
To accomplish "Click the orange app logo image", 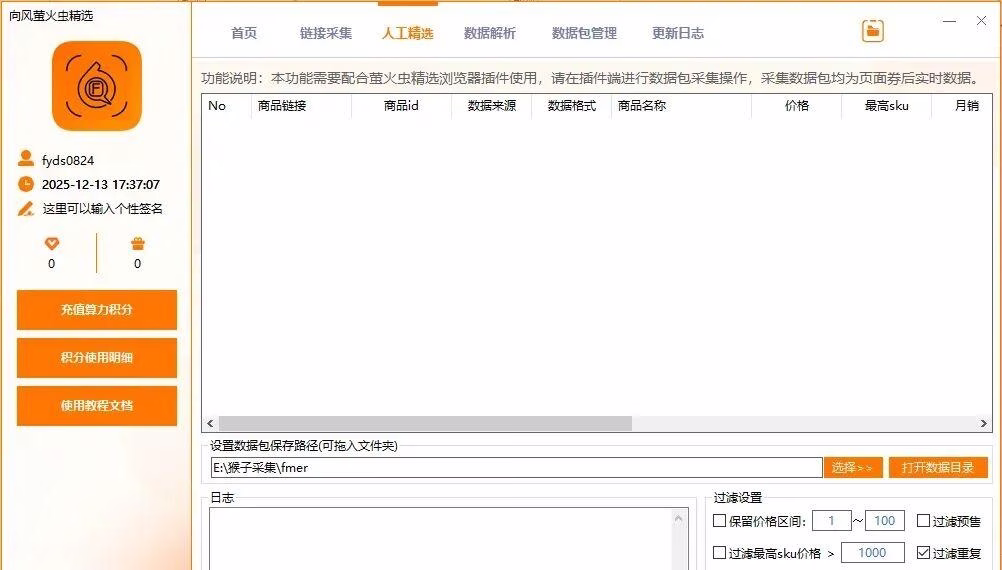I will point(97,86).
